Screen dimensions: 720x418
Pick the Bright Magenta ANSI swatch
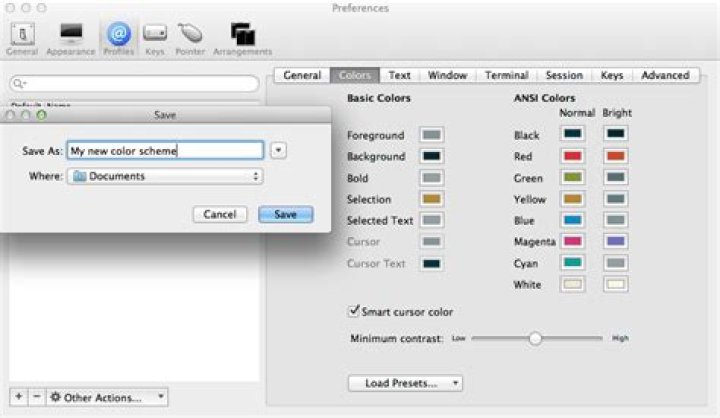[x=615, y=241]
